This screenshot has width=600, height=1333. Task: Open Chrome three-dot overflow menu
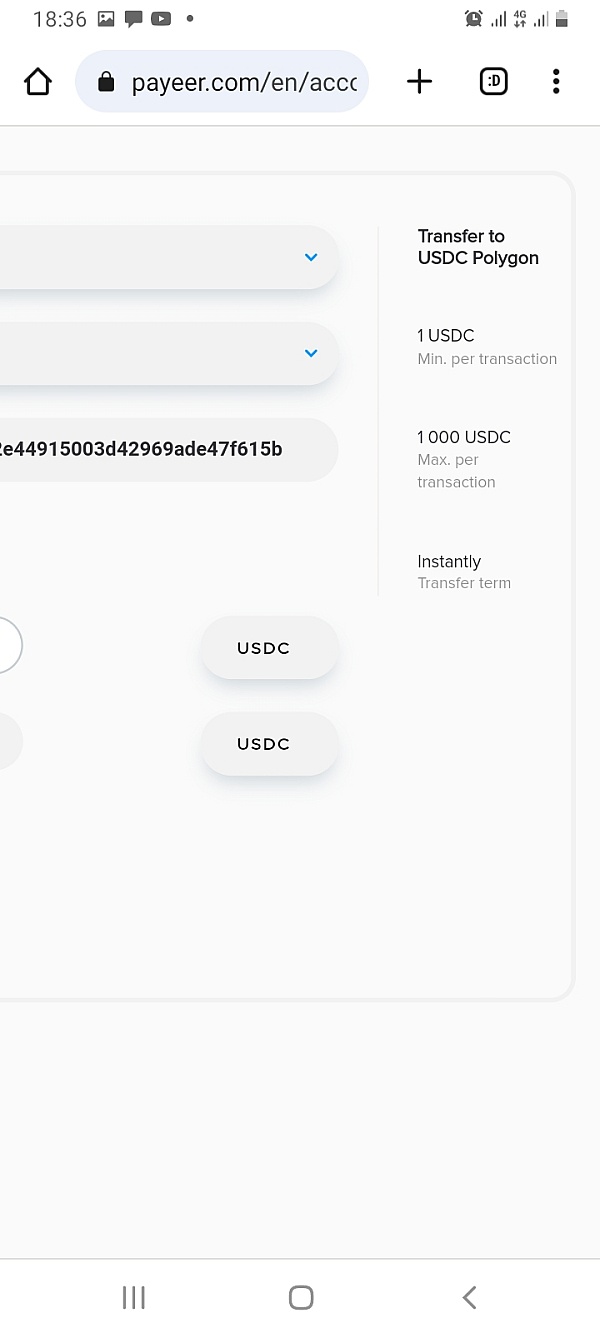click(556, 82)
